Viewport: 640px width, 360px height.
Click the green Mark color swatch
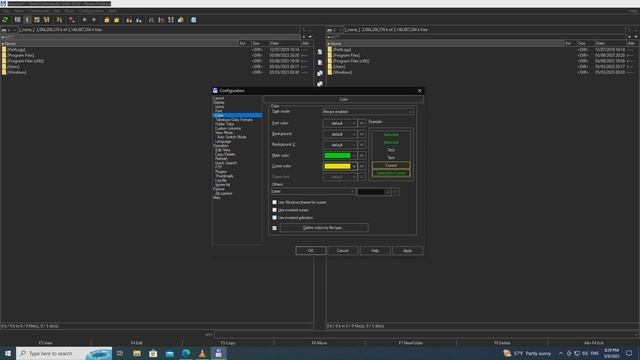click(337, 156)
